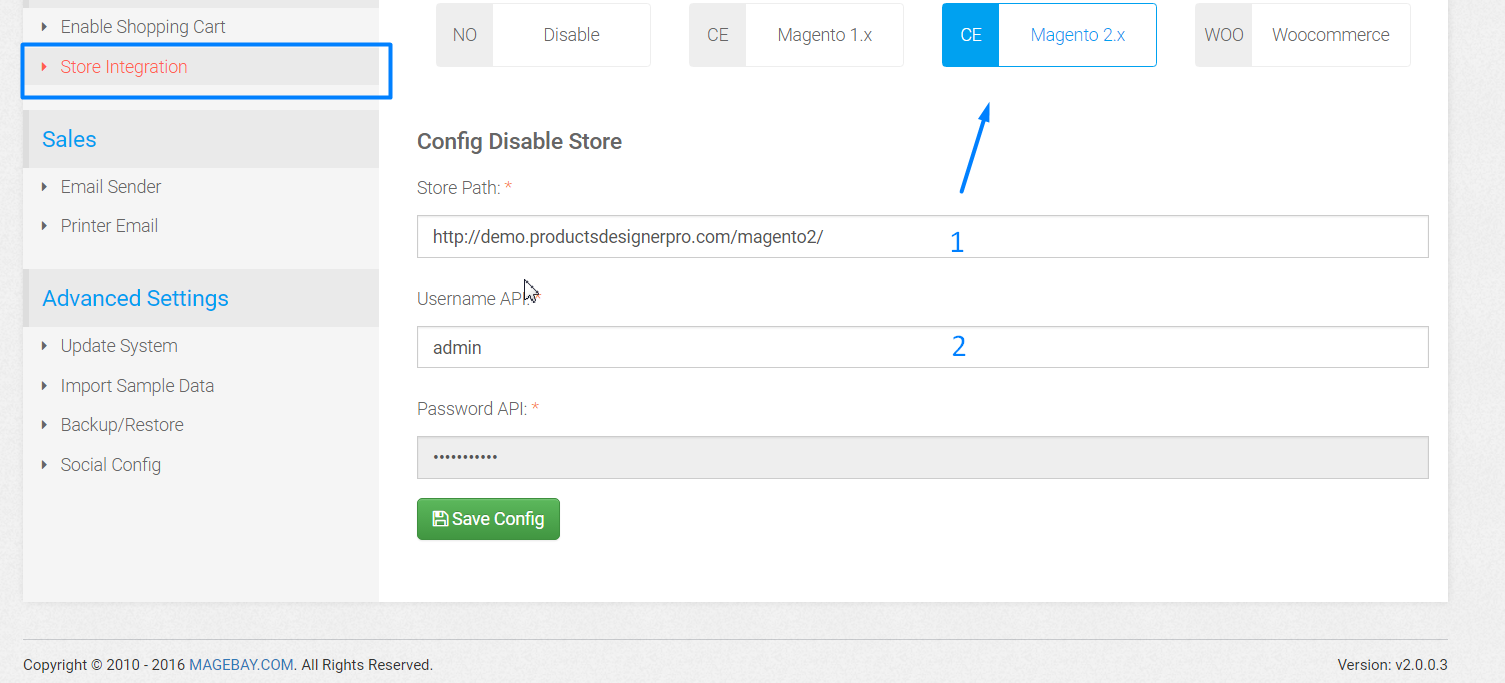Open Printer Email under Sales
This screenshot has height=683, width=1505.
point(109,226)
